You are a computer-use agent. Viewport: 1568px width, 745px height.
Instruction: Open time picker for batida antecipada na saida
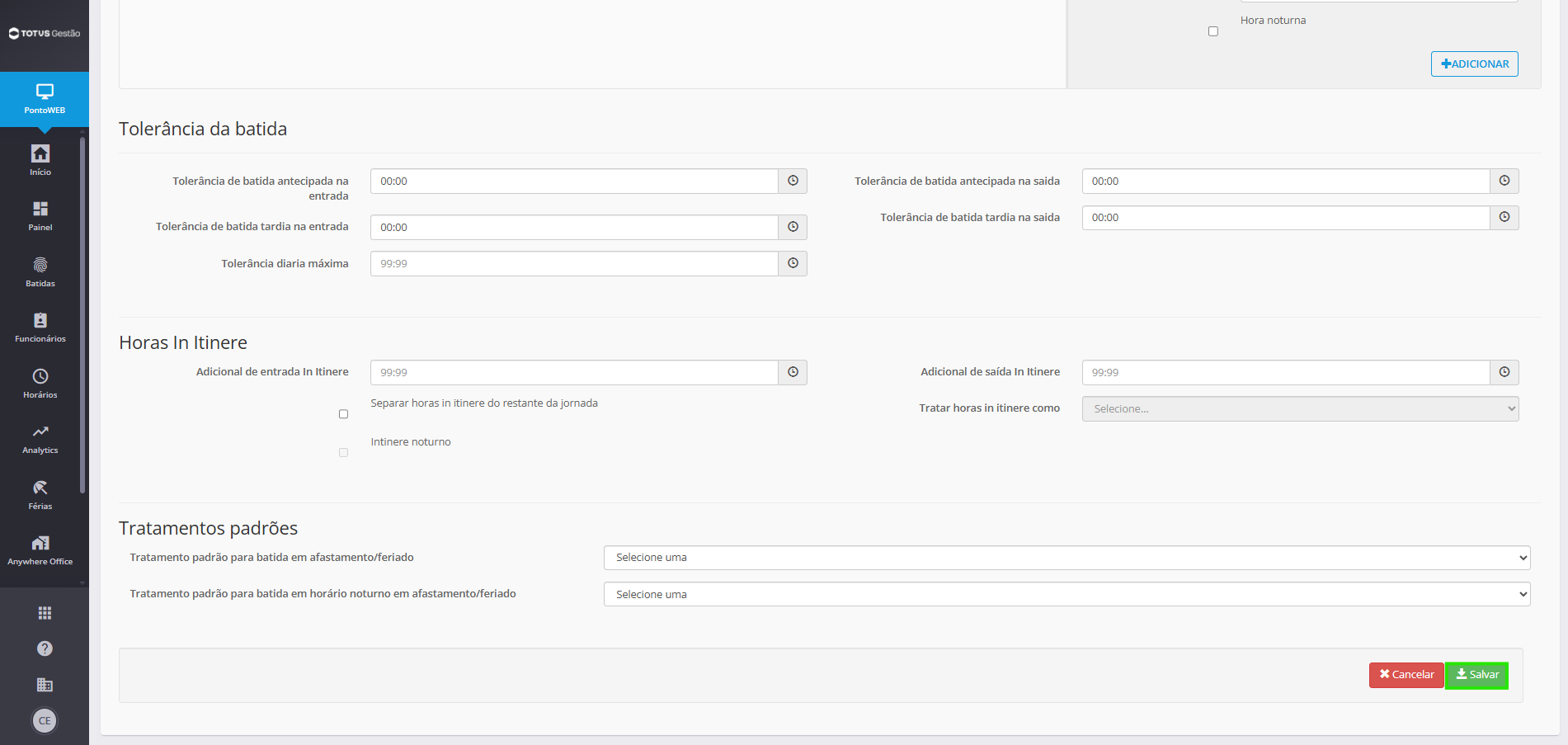tap(1504, 182)
